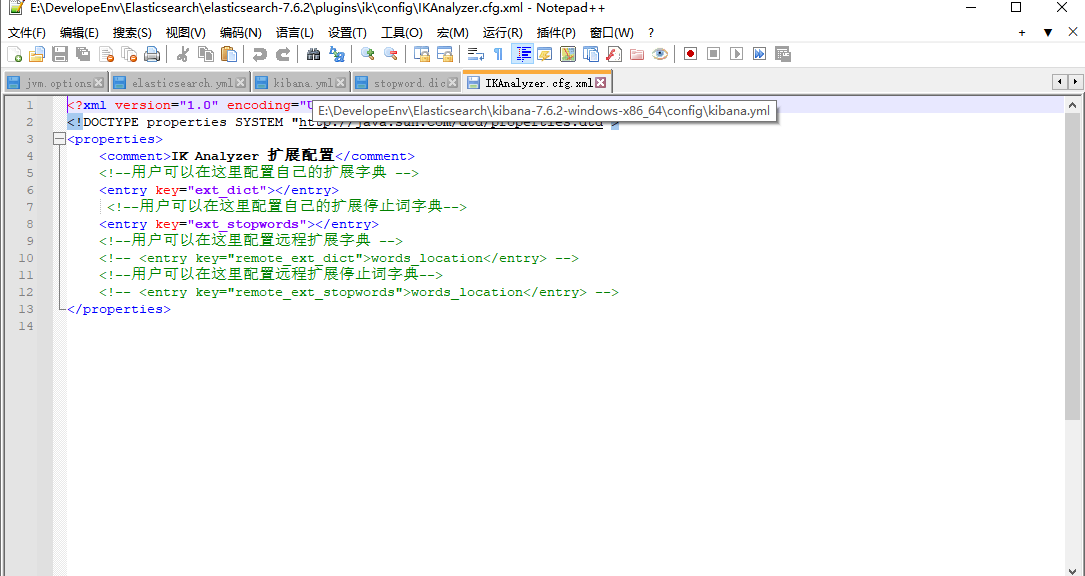Open a new document in Notepad++
Viewport: 1085px width, 576px height.
coord(14,54)
